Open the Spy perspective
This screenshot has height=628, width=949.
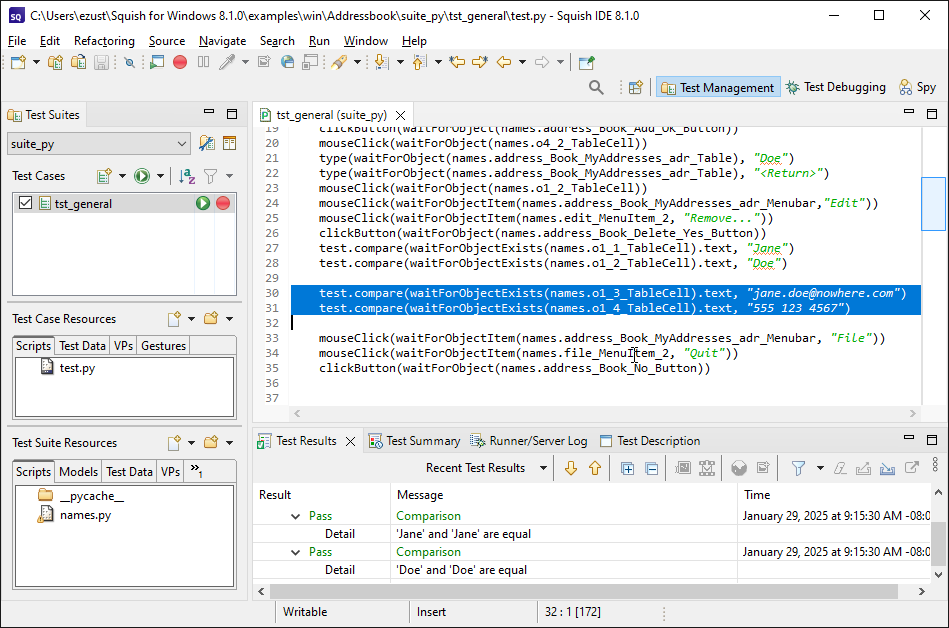[918, 87]
